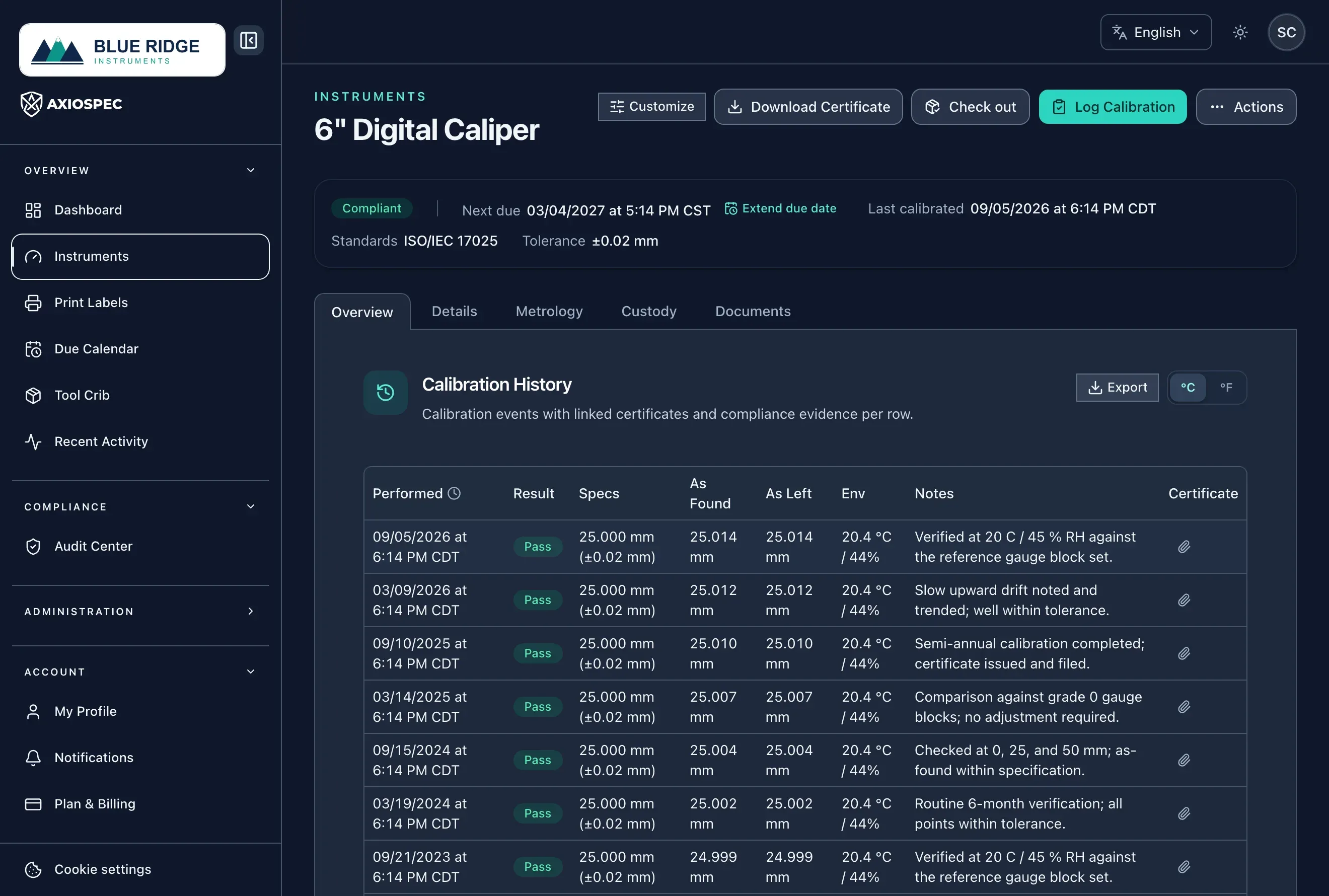Switch to the Documents tab
This screenshot has width=1329, height=896.
(x=753, y=312)
